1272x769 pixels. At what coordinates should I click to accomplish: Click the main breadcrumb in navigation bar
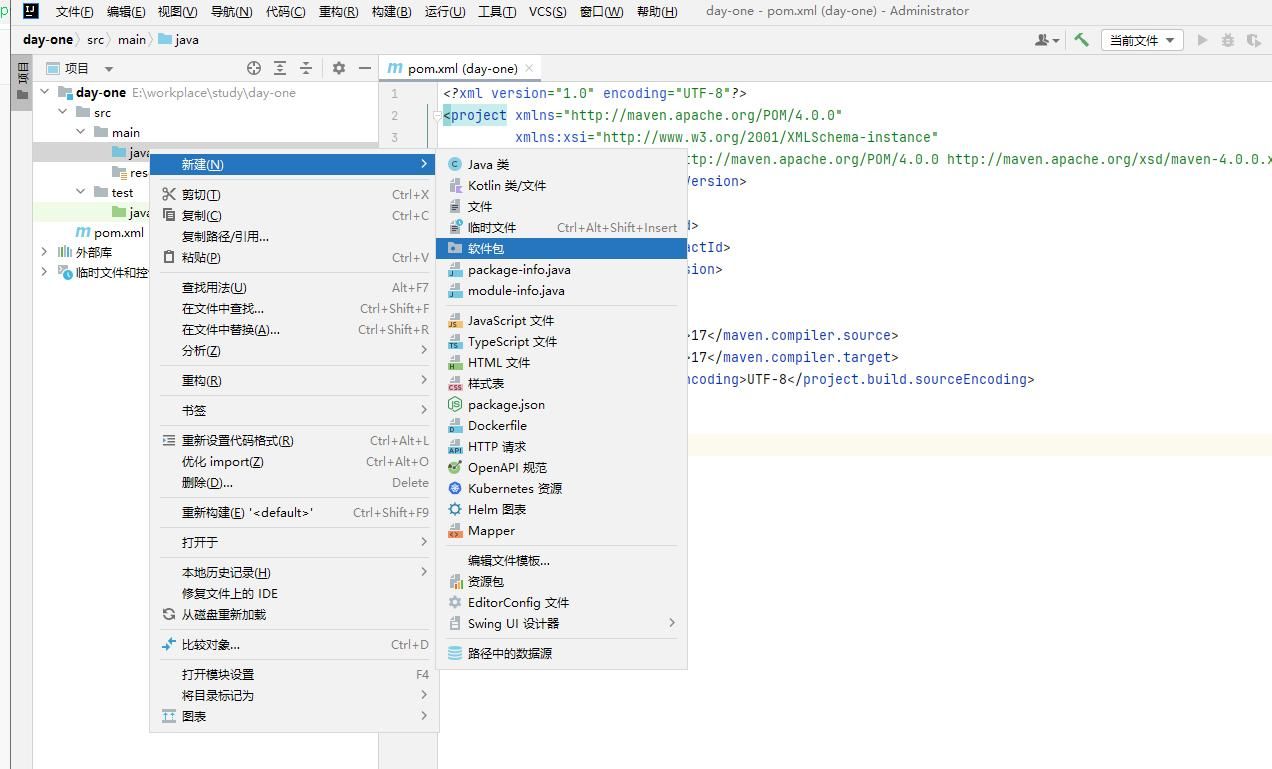[131, 40]
